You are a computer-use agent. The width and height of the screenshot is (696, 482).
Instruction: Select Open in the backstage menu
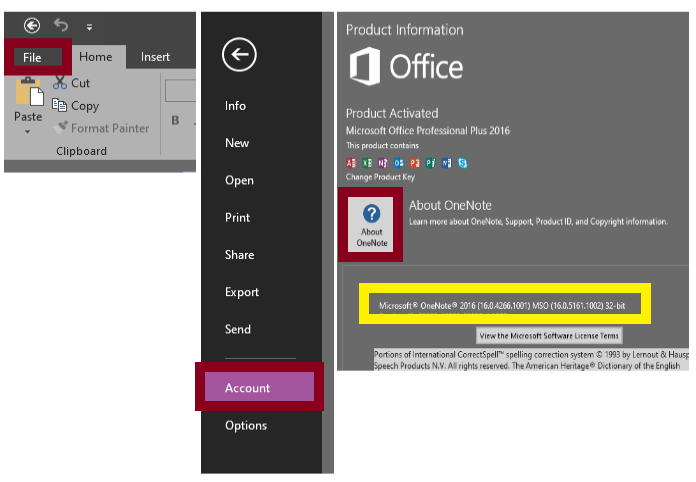(239, 180)
